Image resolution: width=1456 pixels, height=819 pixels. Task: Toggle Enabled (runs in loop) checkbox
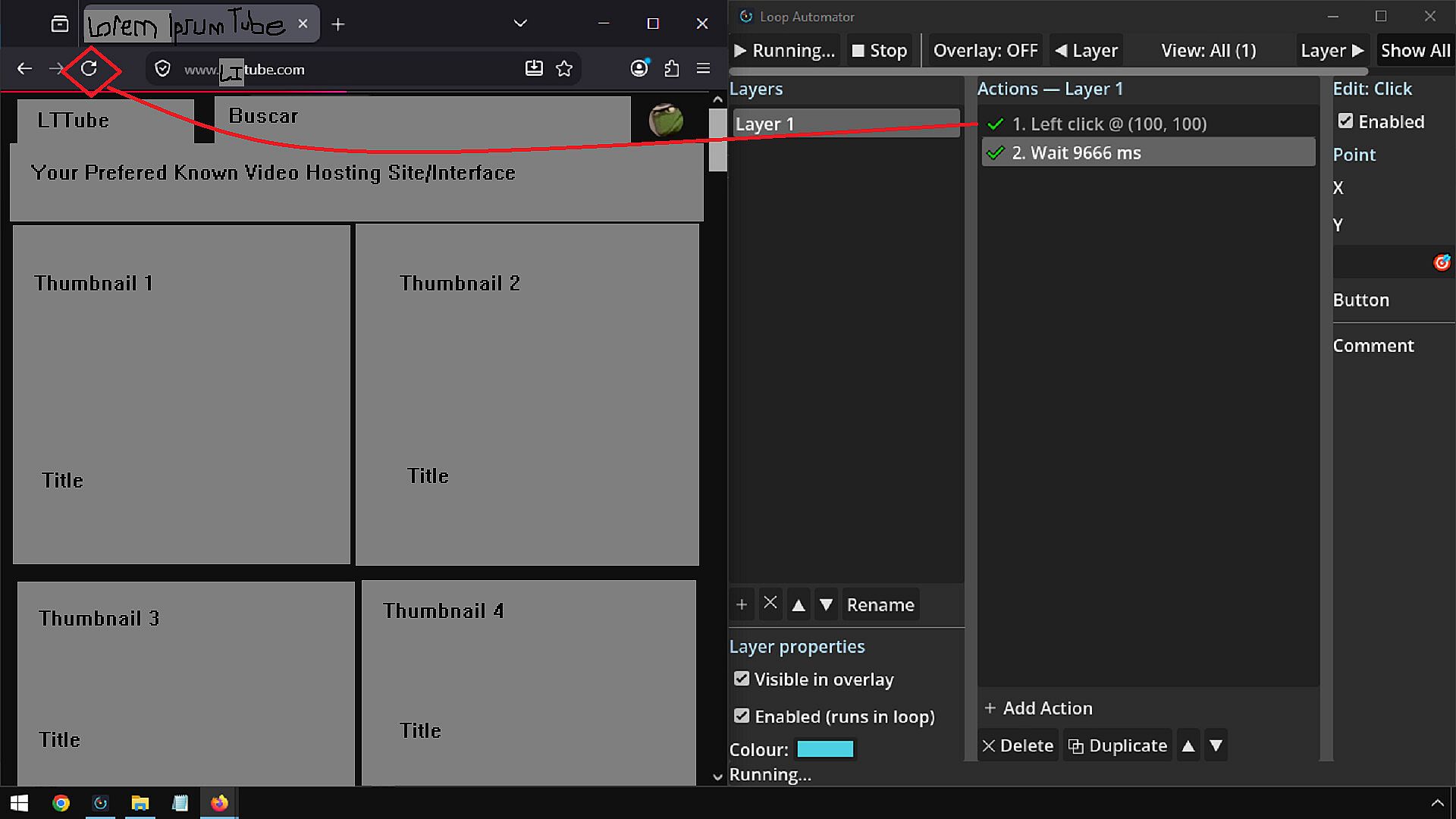(x=742, y=716)
